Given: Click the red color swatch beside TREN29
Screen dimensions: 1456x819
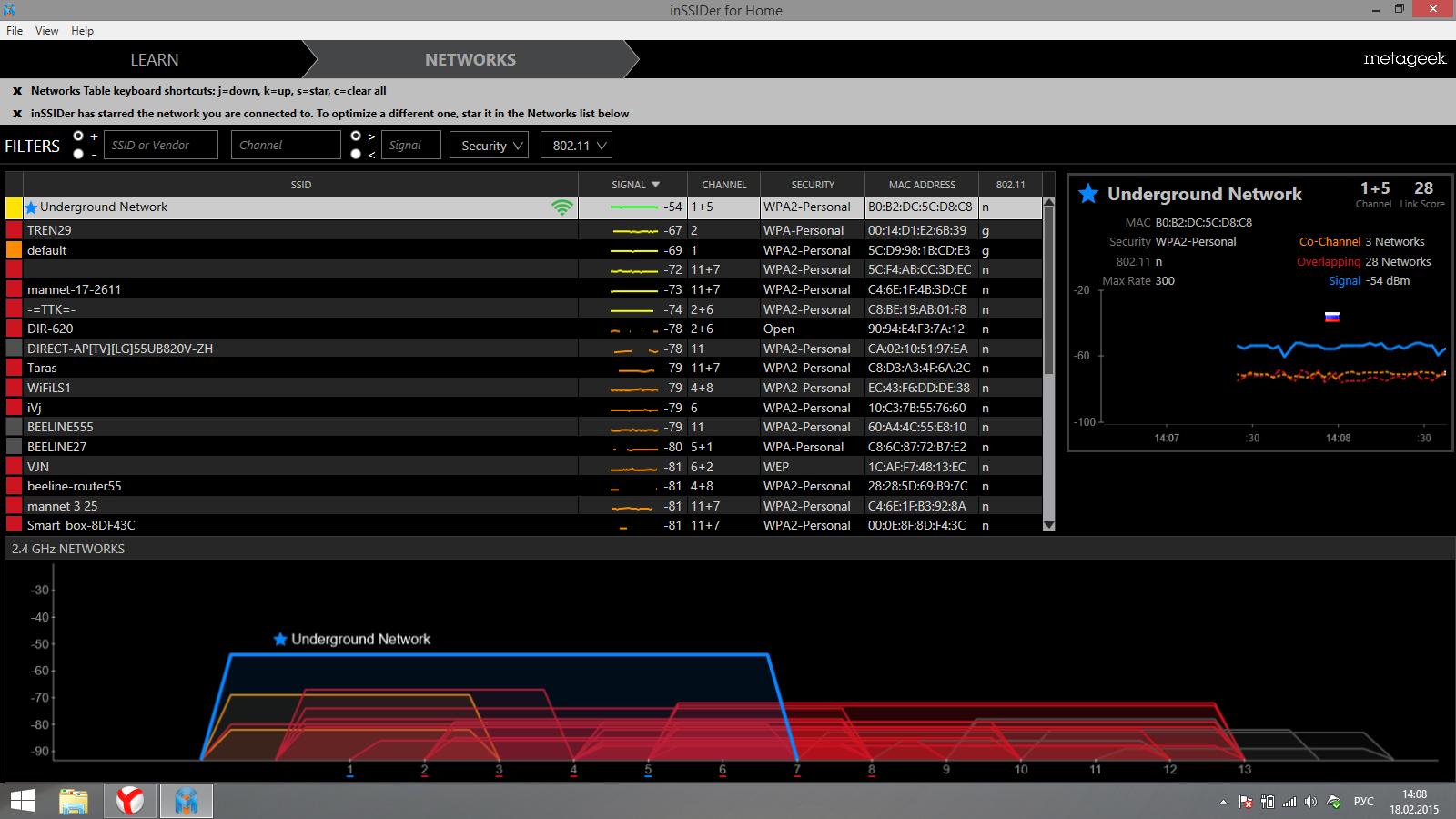Looking at the screenshot, I should click(x=14, y=230).
